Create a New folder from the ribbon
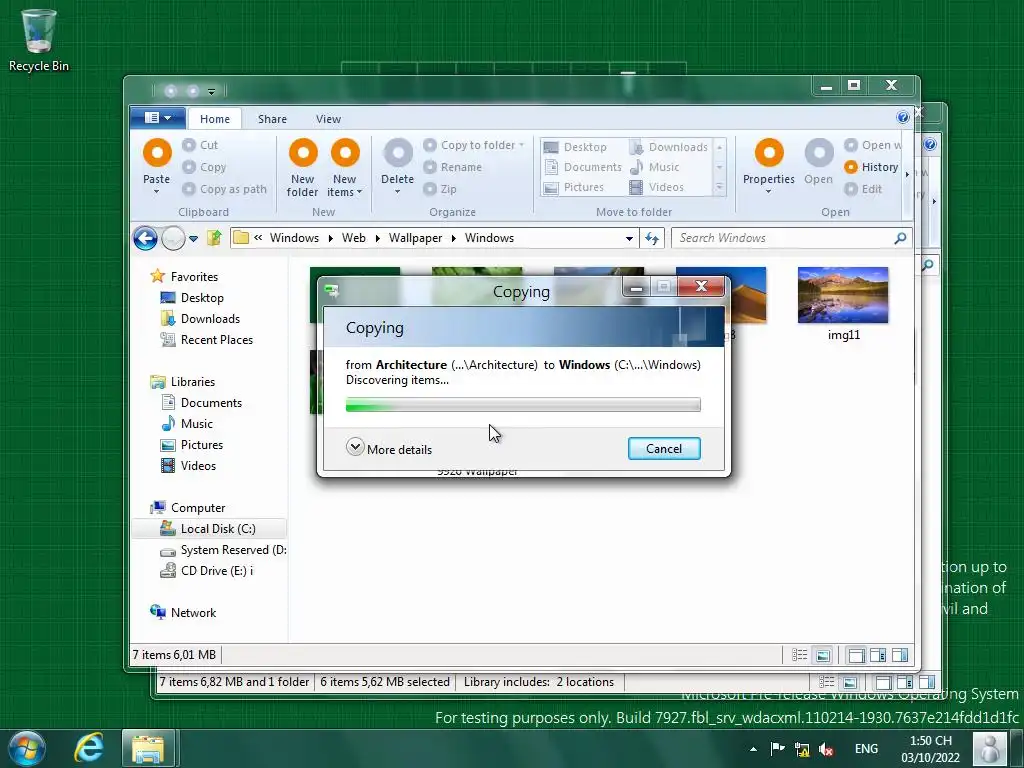The width and height of the screenshot is (1024, 768). [x=302, y=167]
